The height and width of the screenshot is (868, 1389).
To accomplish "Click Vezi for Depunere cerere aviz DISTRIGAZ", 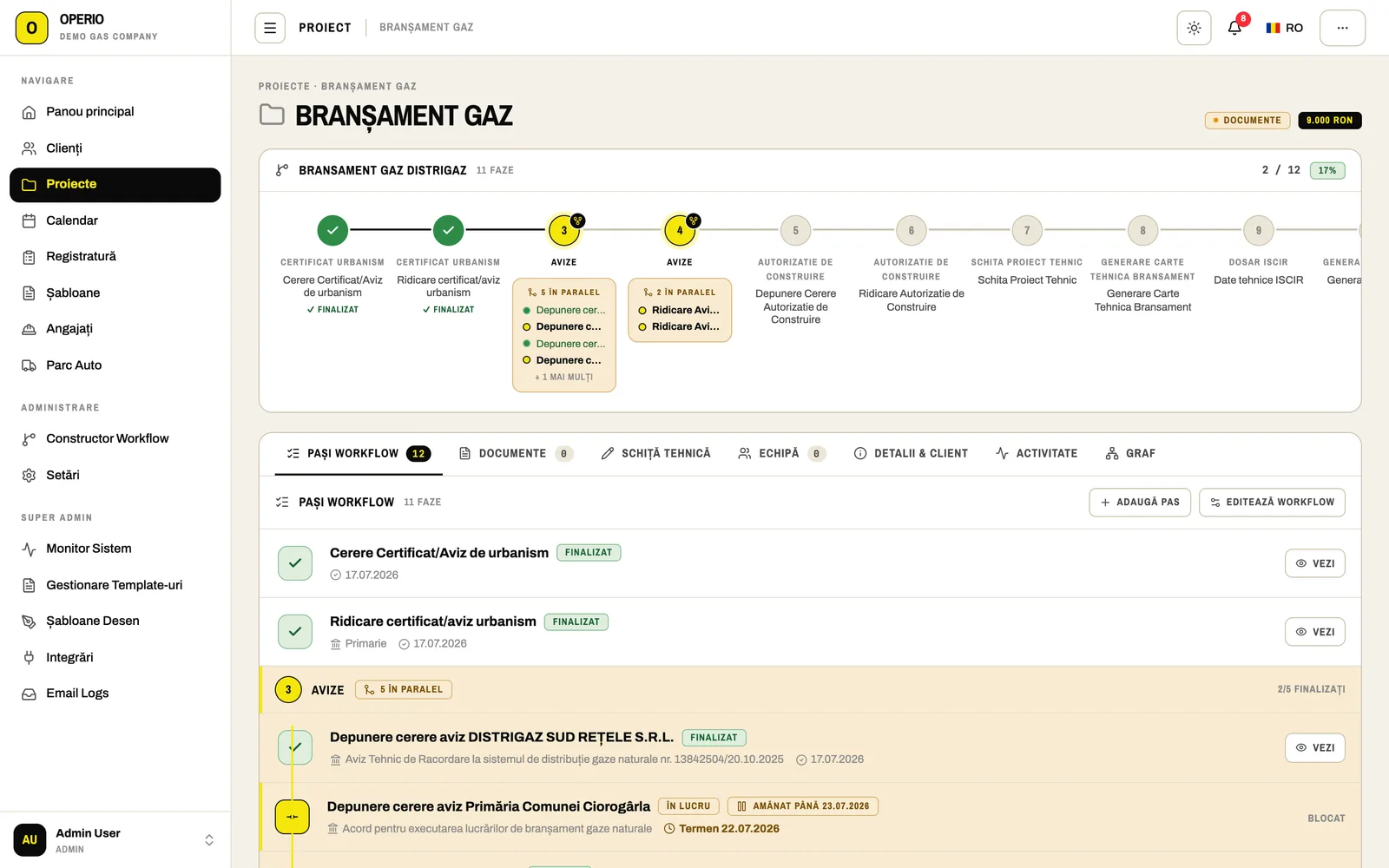I will coord(1315,748).
